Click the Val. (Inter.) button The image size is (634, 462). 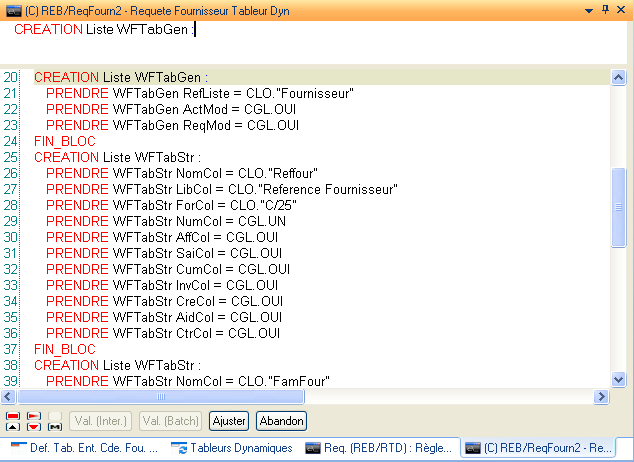[x=102, y=421]
